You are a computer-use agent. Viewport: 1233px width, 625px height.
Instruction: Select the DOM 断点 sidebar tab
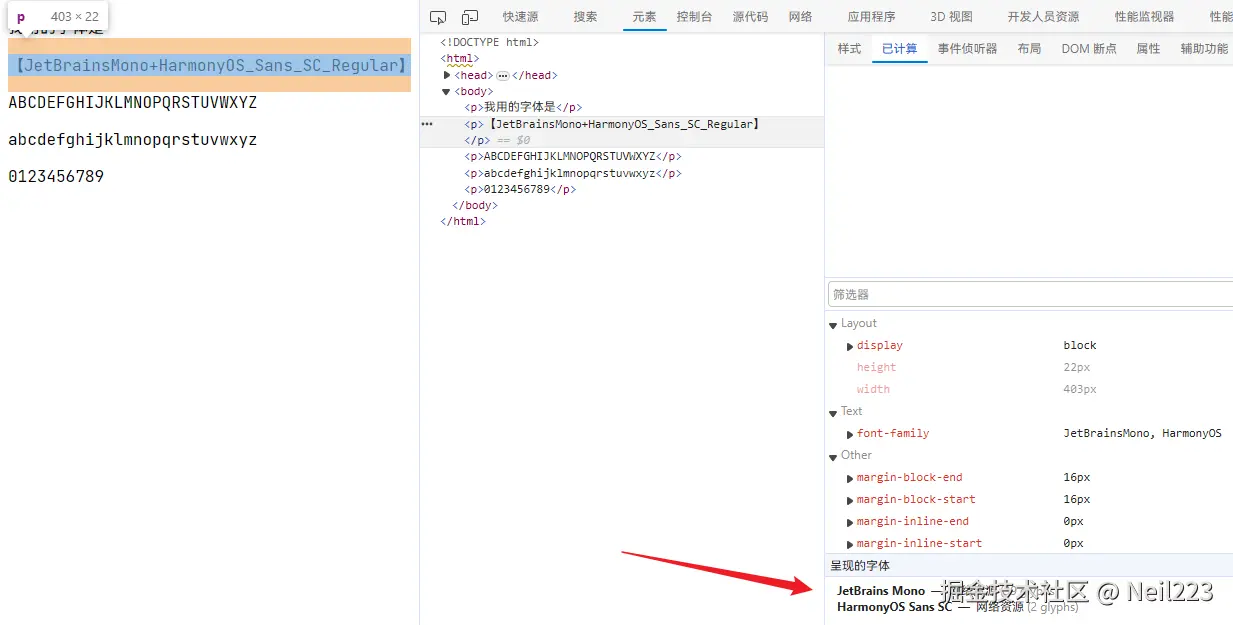(x=1089, y=49)
